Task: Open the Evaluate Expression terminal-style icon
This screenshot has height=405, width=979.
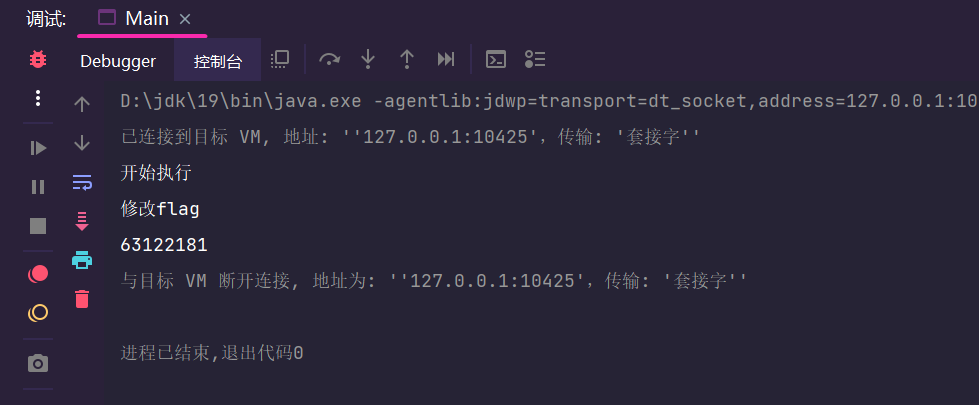Action: click(496, 59)
